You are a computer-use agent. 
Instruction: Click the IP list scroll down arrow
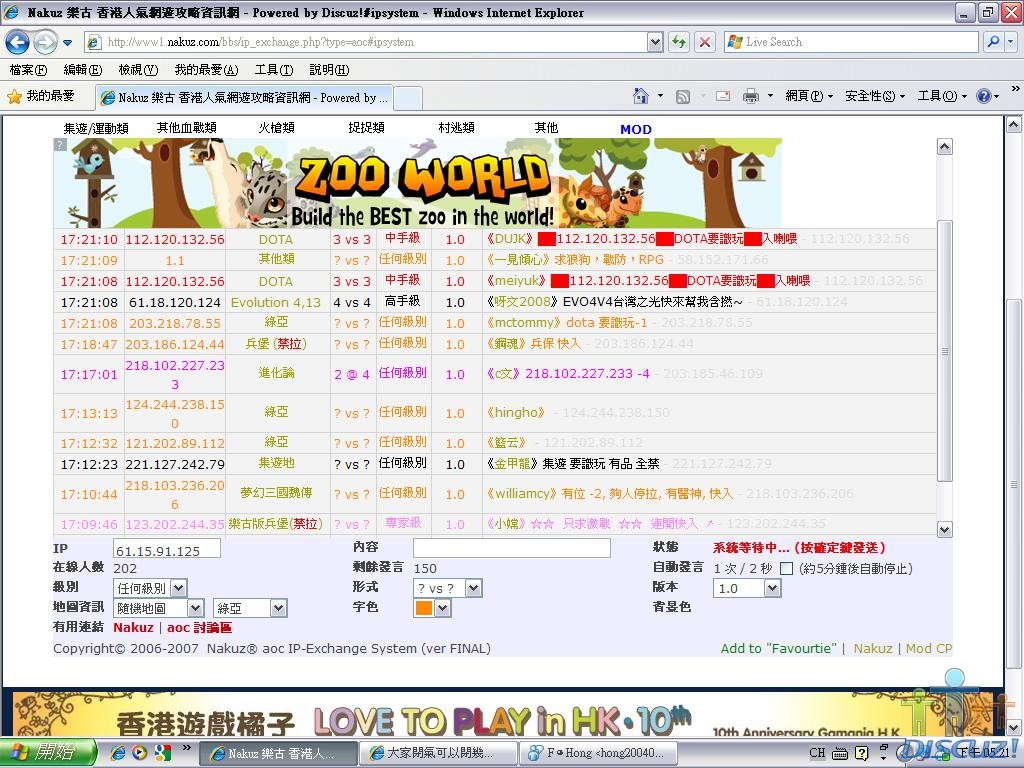tap(944, 529)
